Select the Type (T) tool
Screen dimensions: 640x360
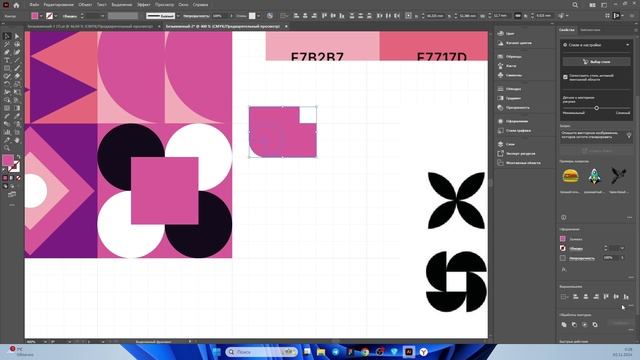7,60
